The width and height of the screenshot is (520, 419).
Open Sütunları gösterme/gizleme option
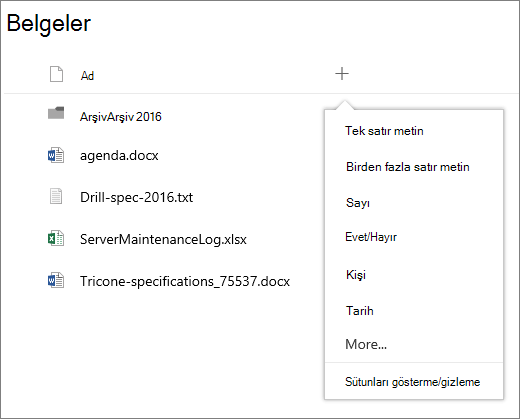tap(413, 382)
